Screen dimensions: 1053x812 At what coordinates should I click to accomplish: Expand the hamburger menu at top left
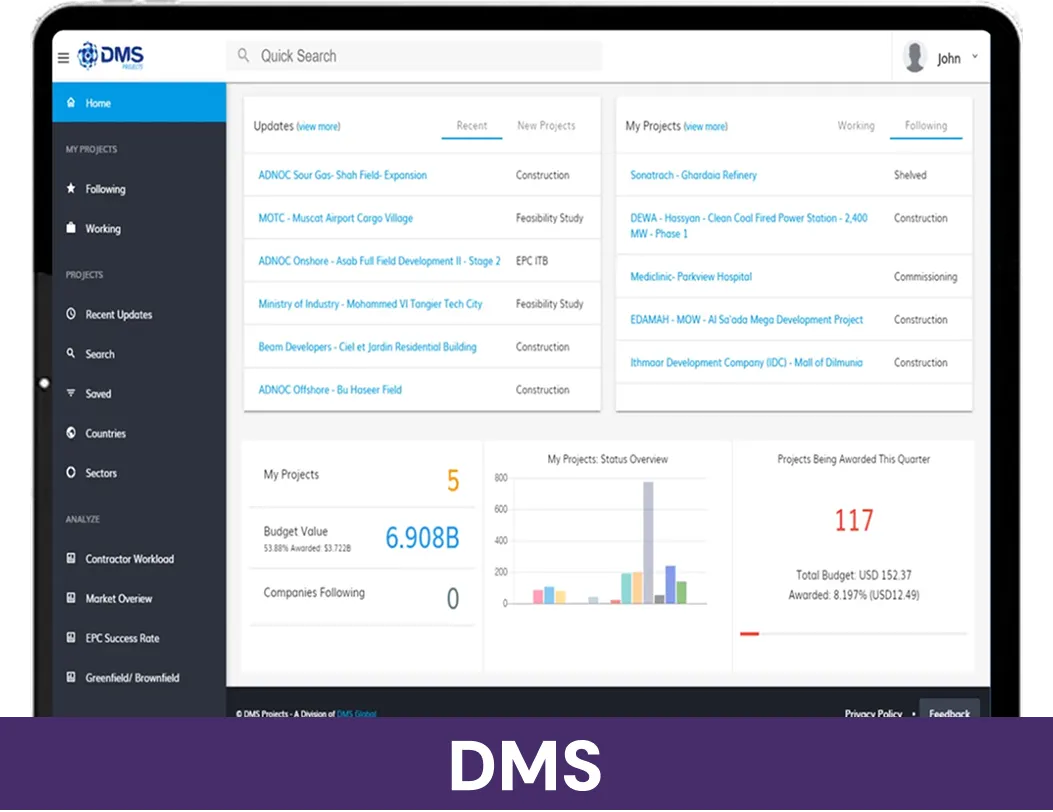[x=63, y=57]
